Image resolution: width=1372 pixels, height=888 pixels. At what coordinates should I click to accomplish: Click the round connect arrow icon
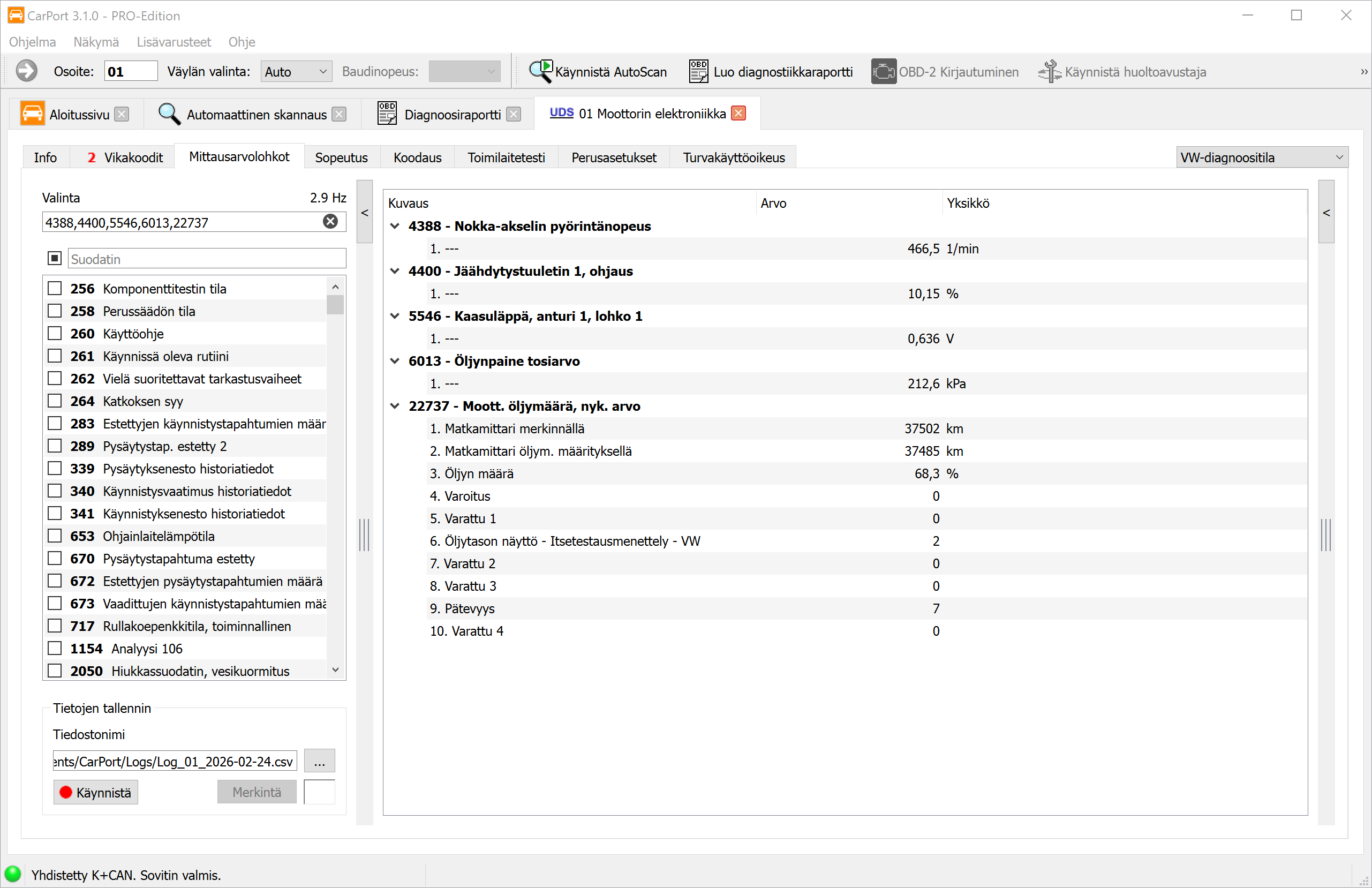coord(27,72)
